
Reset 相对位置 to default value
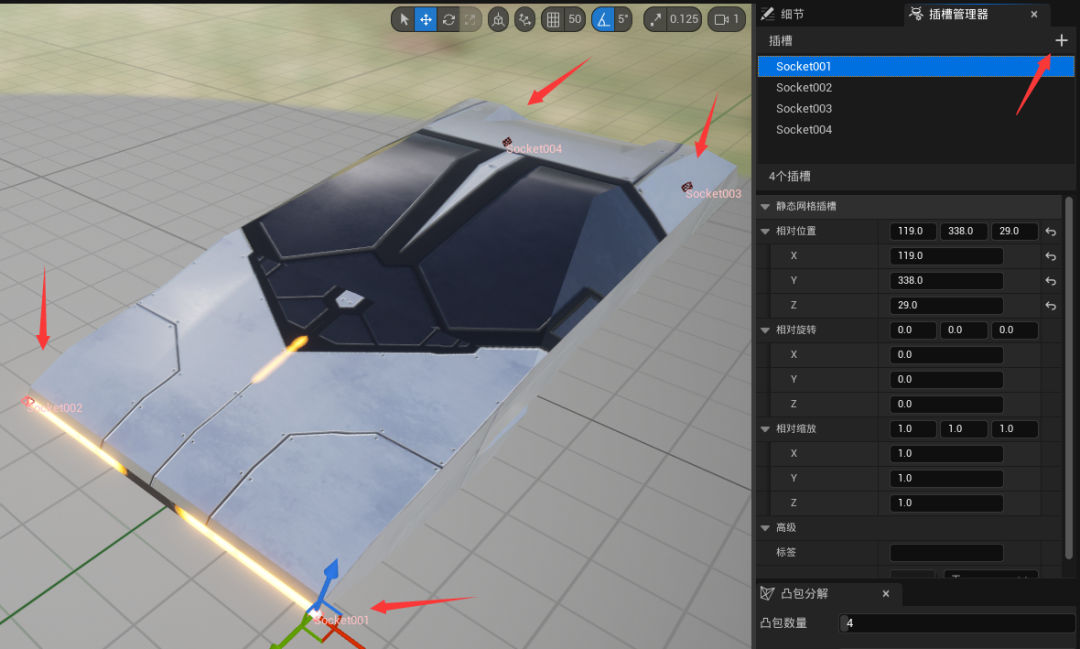click(x=1050, y=231)
